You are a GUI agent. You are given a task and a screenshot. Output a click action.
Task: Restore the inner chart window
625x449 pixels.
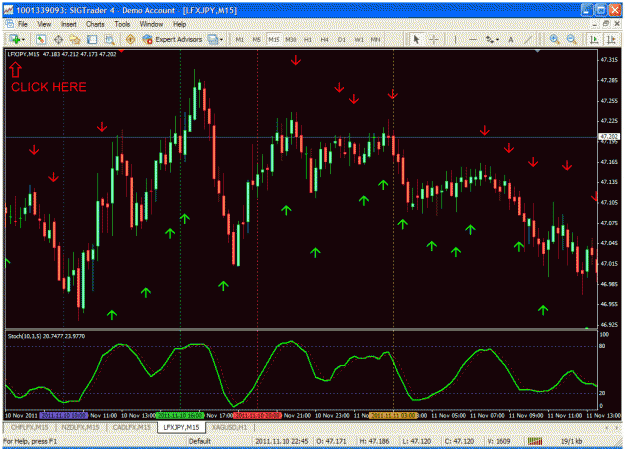pyautogui.click(x=606, y=24)
